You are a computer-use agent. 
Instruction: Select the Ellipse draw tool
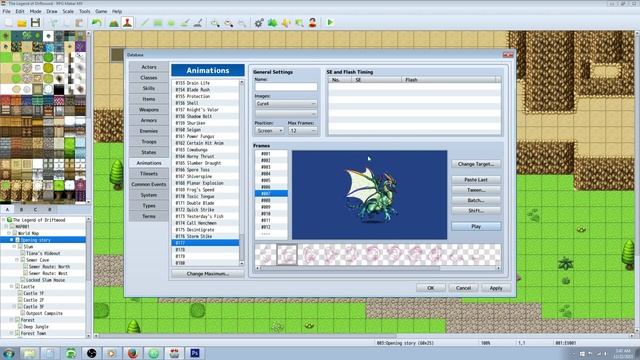pyautogui.click(x=171, y=23)
